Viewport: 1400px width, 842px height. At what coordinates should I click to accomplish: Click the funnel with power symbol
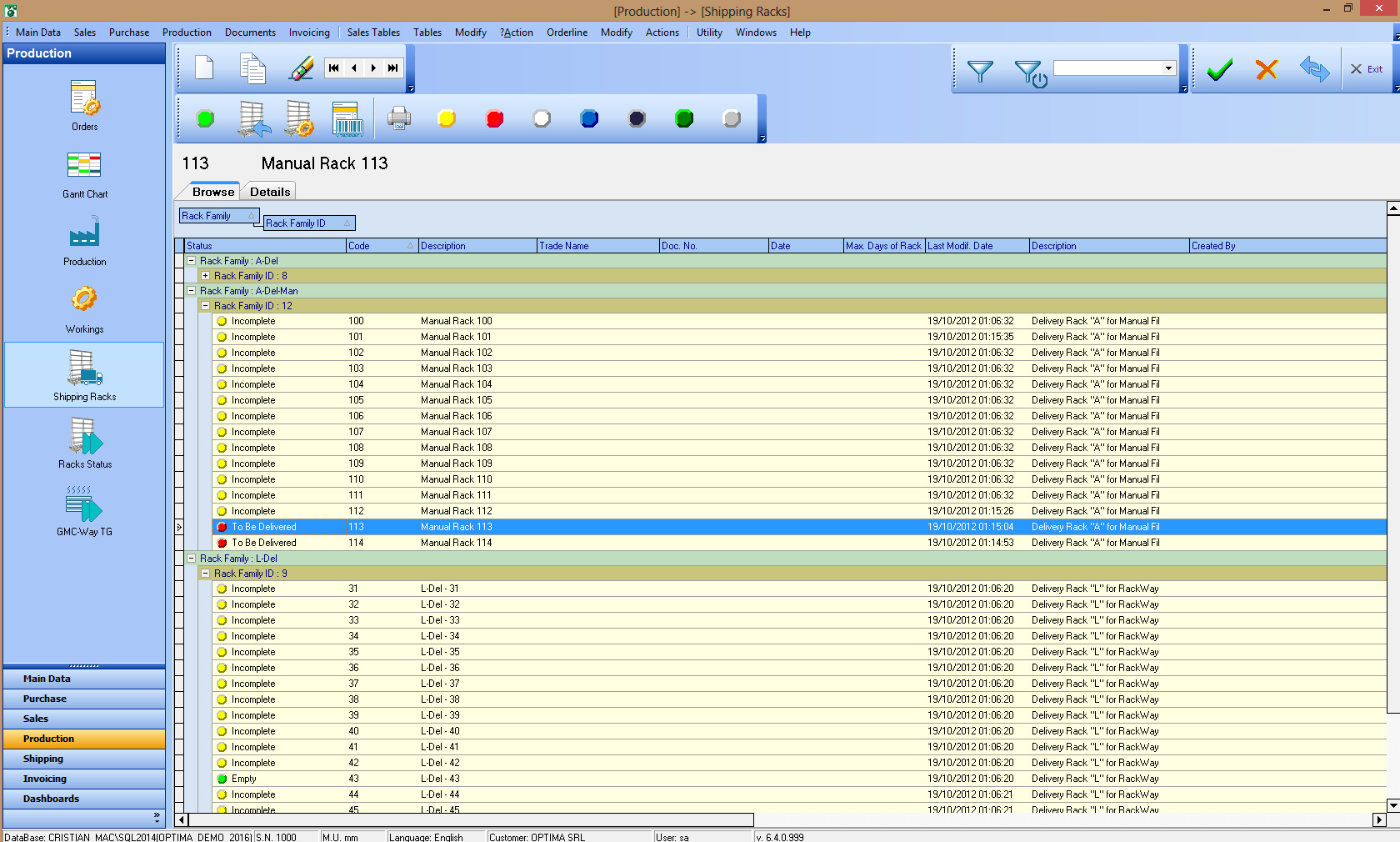click(x=1031, y=73)
